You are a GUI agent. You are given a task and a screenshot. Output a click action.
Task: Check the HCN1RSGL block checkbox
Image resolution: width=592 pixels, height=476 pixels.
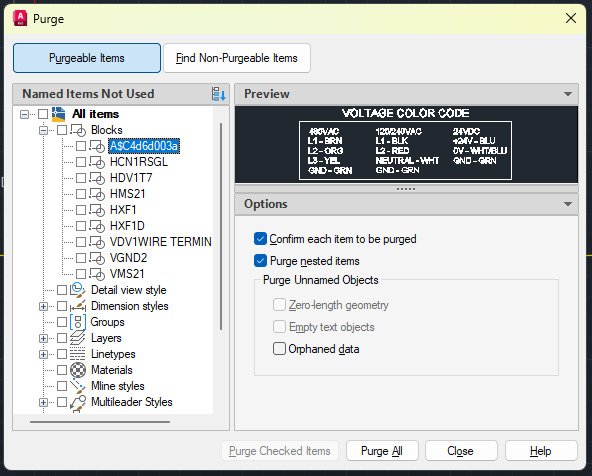[81, 162]
